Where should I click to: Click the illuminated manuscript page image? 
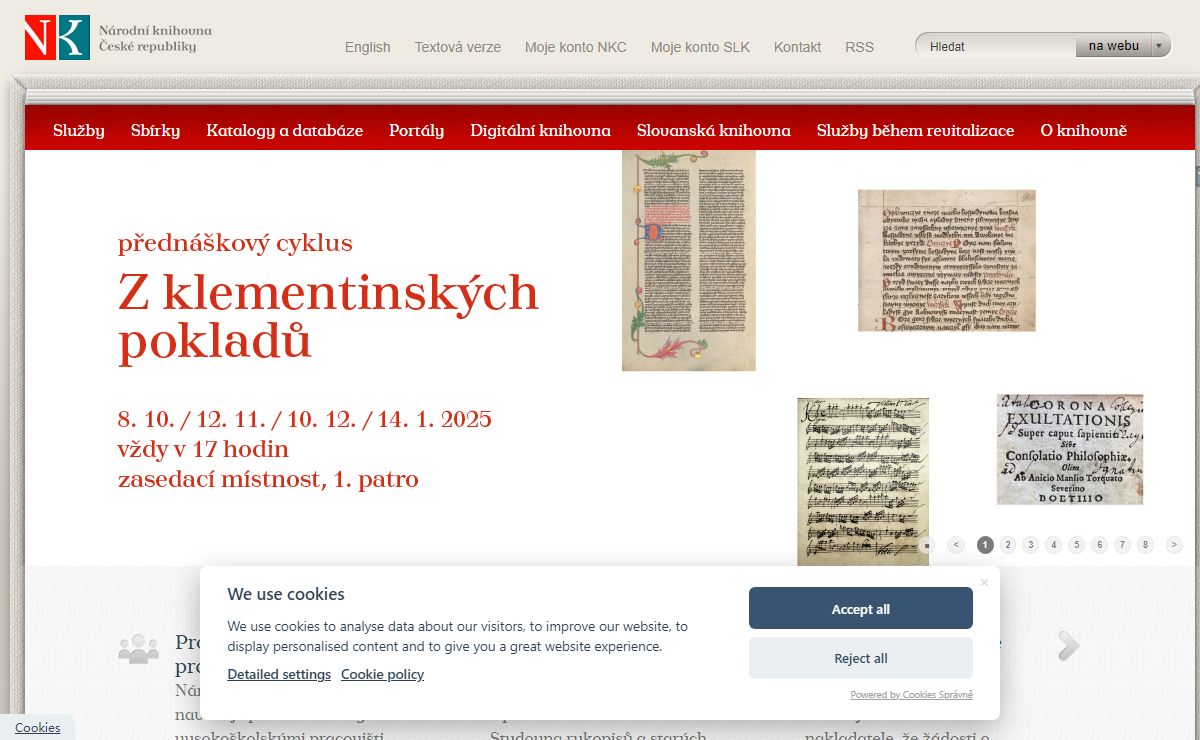pyautogui.click(x=689, y=261)
